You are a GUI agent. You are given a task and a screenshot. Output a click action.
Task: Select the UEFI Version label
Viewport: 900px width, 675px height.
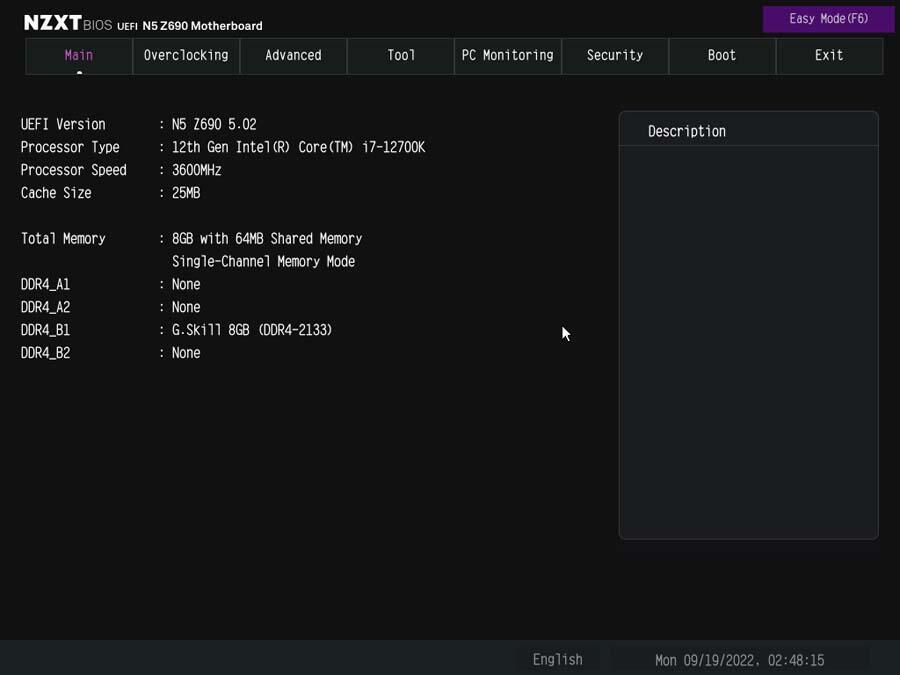[63, 125]
